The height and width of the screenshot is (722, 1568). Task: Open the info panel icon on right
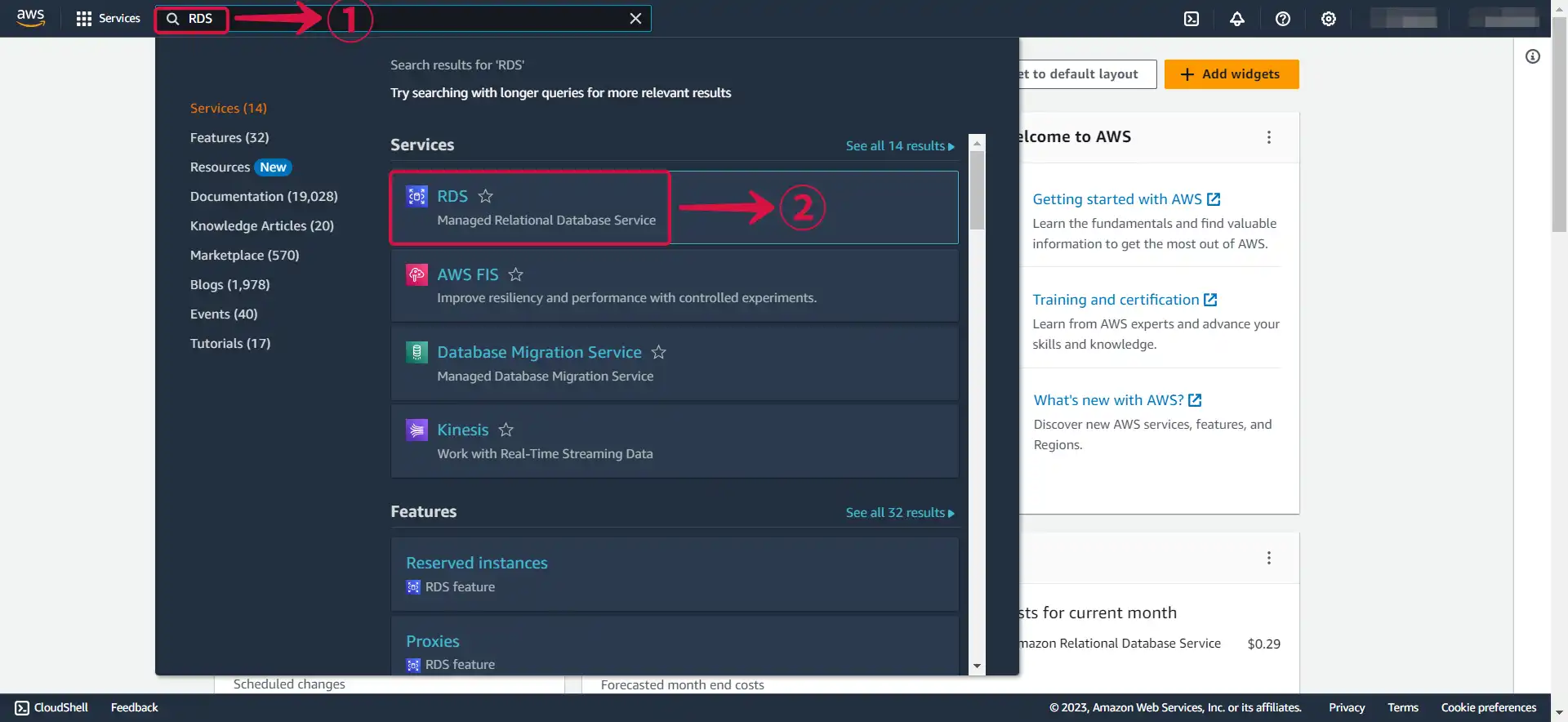[1533, 56]
